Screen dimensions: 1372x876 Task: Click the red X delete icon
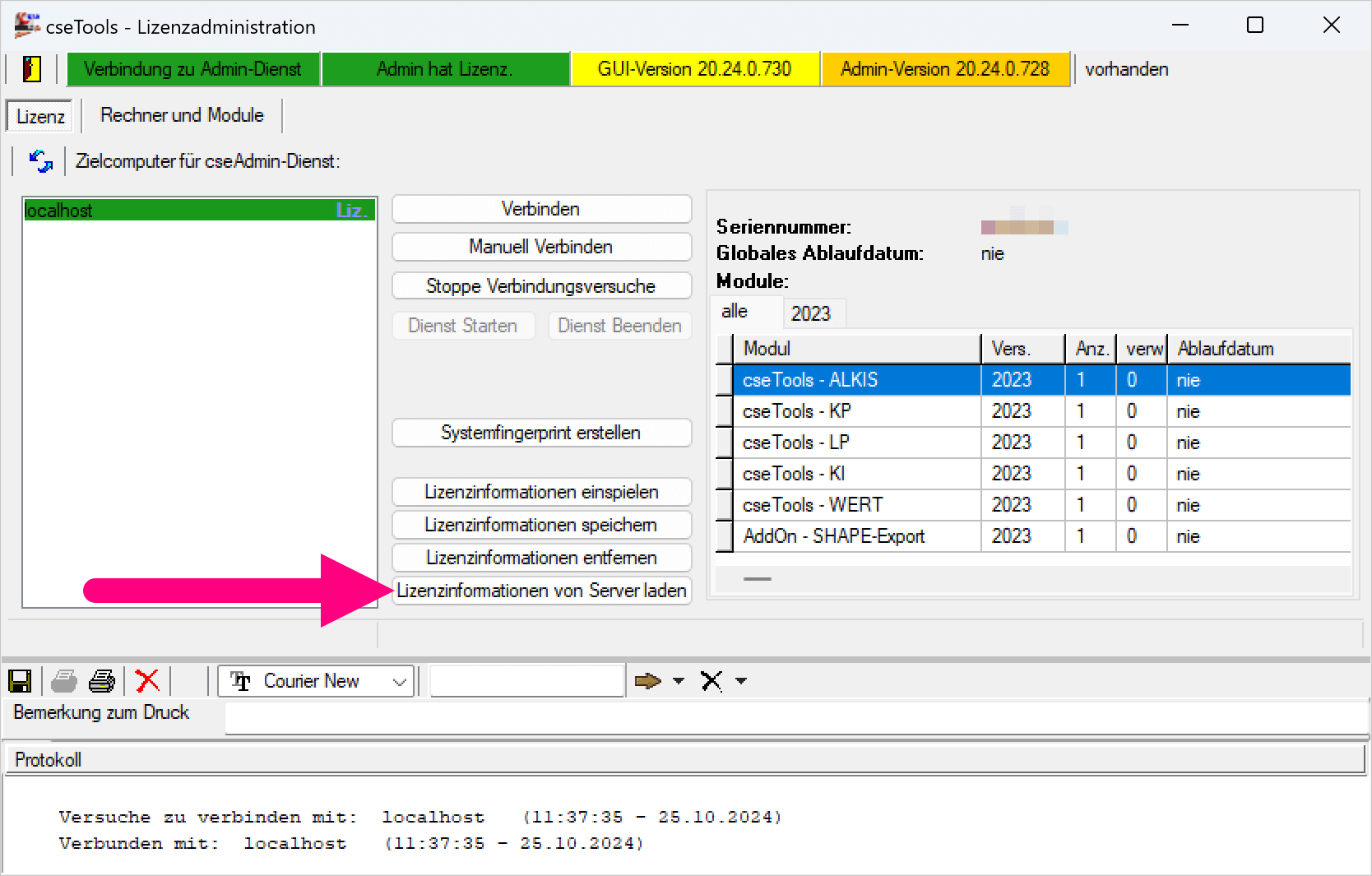pos(147,681)
